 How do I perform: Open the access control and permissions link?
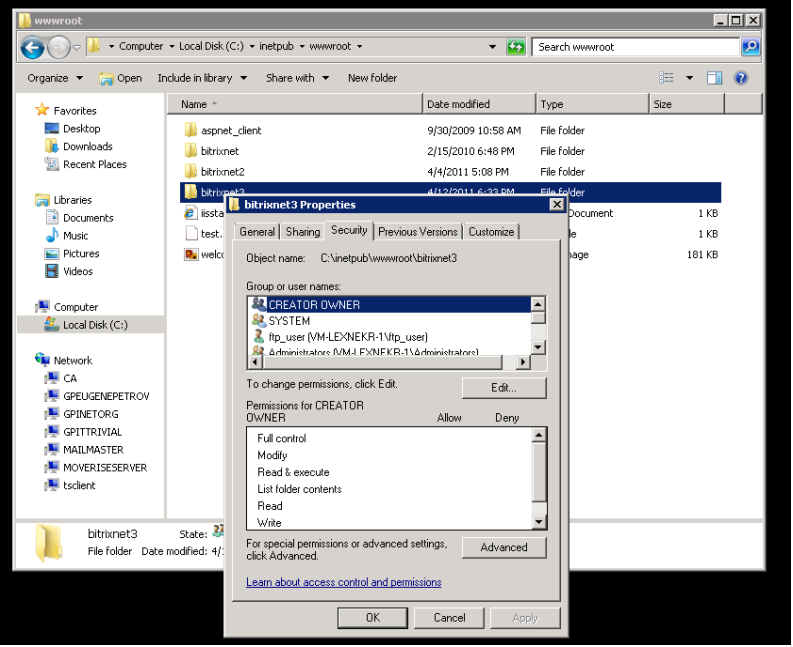tap(343, 583)
